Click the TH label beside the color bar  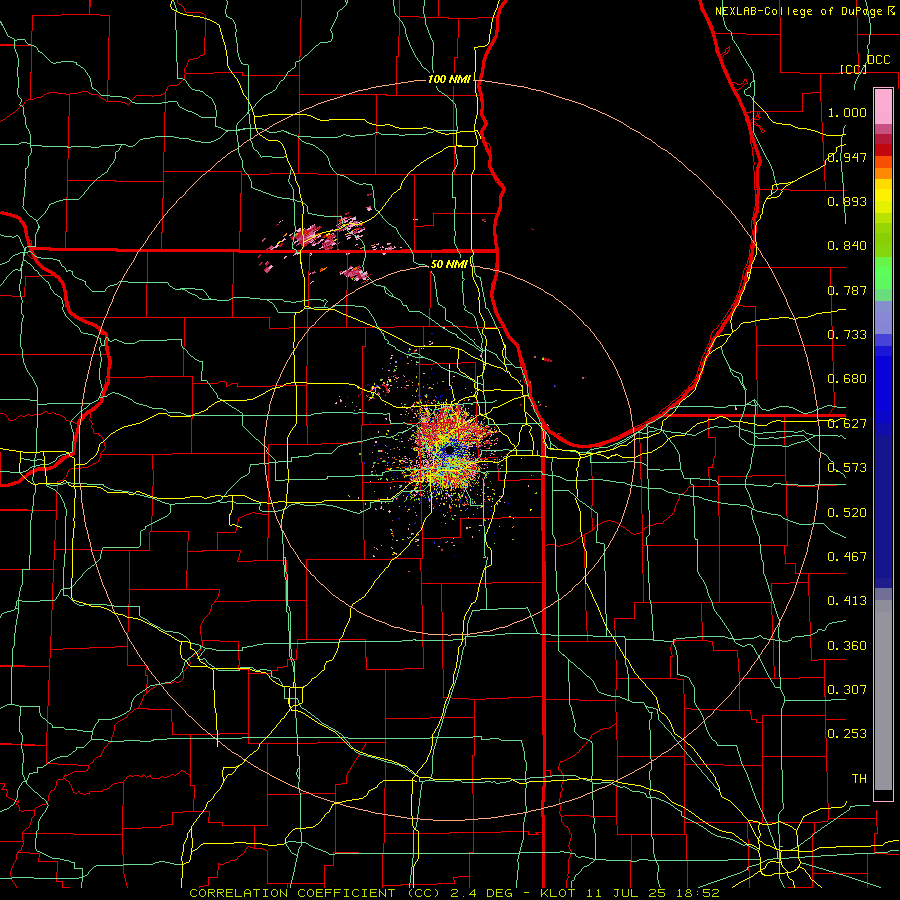[859, 779]
